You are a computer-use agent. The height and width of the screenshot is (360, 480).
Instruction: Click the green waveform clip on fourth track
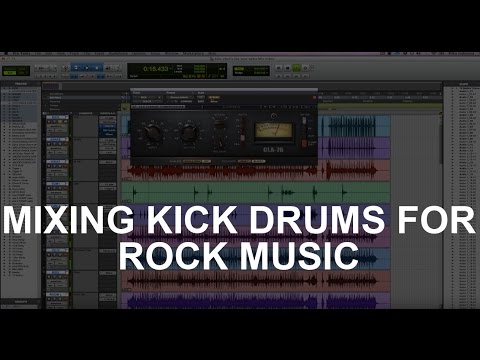256,192
